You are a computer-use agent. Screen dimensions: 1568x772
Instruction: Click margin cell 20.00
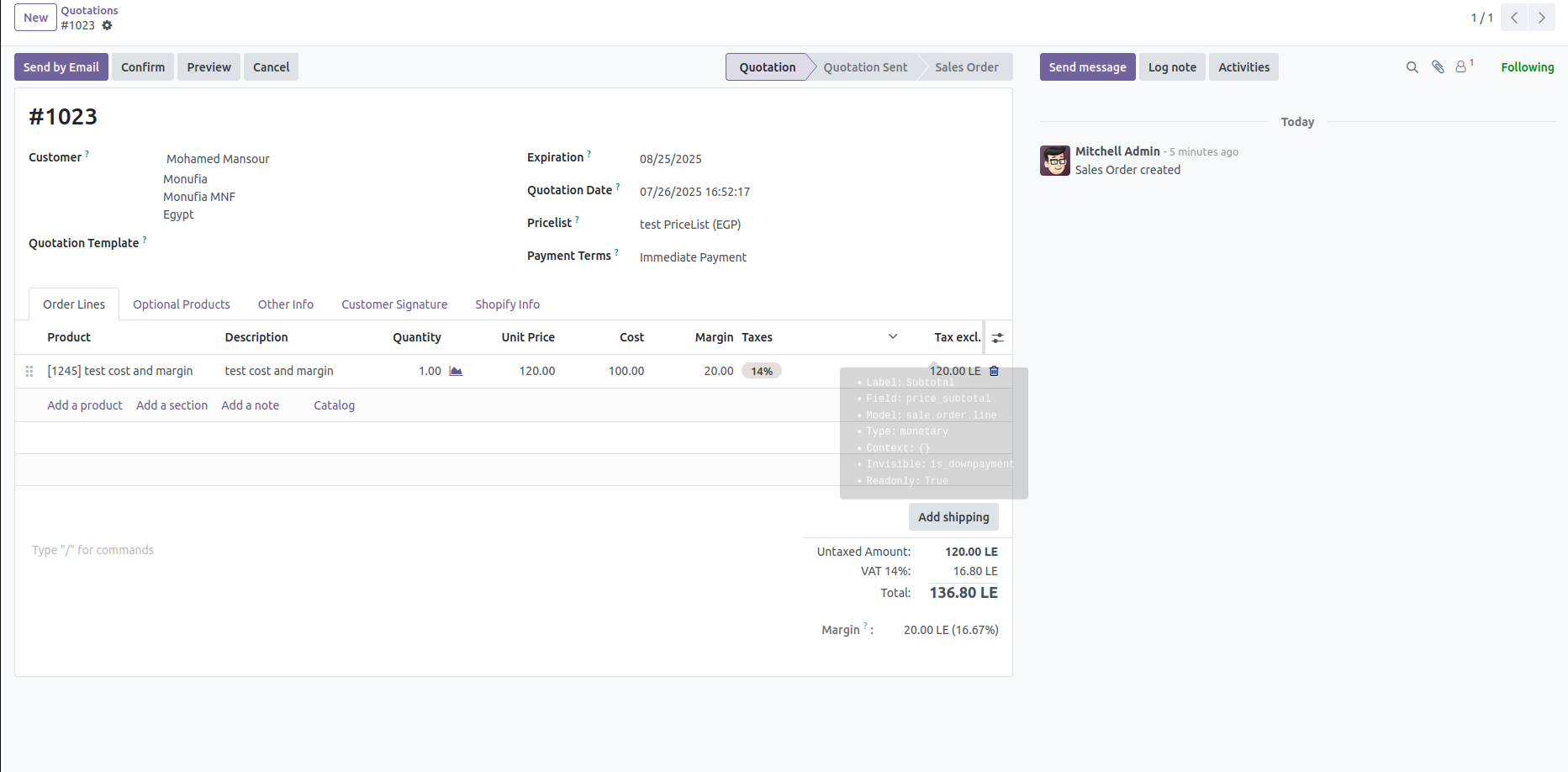719,371
